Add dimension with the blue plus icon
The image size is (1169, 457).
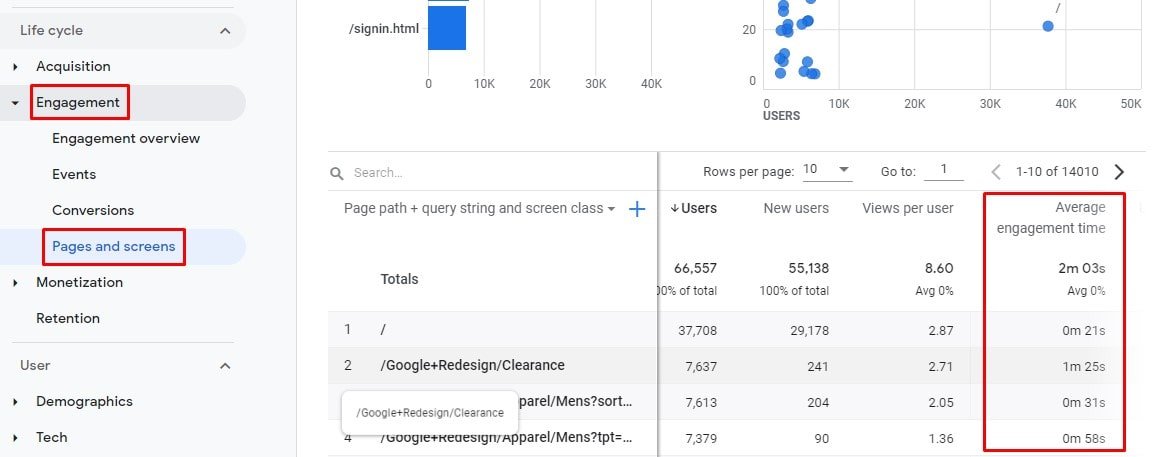(x=637, y=209)
